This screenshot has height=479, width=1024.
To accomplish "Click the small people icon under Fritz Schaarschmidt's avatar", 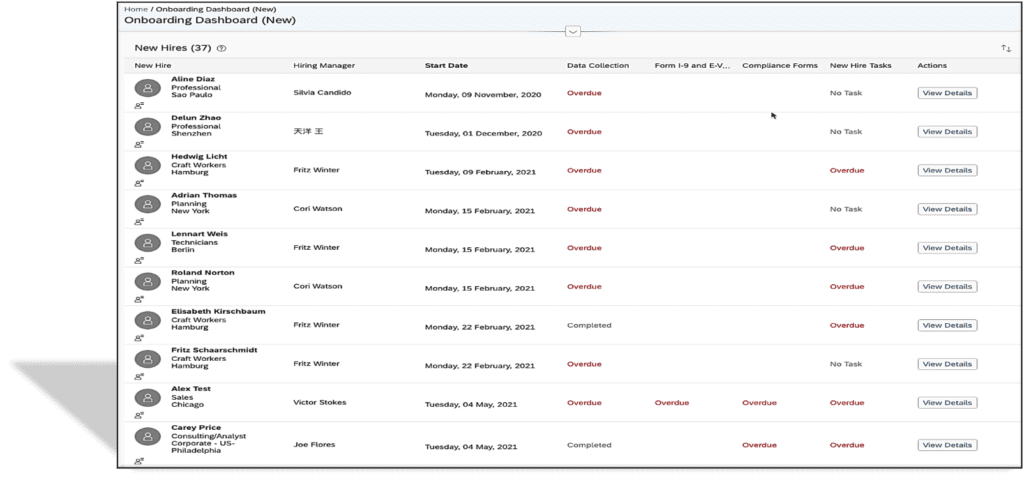I will click(x=139, y=376).
